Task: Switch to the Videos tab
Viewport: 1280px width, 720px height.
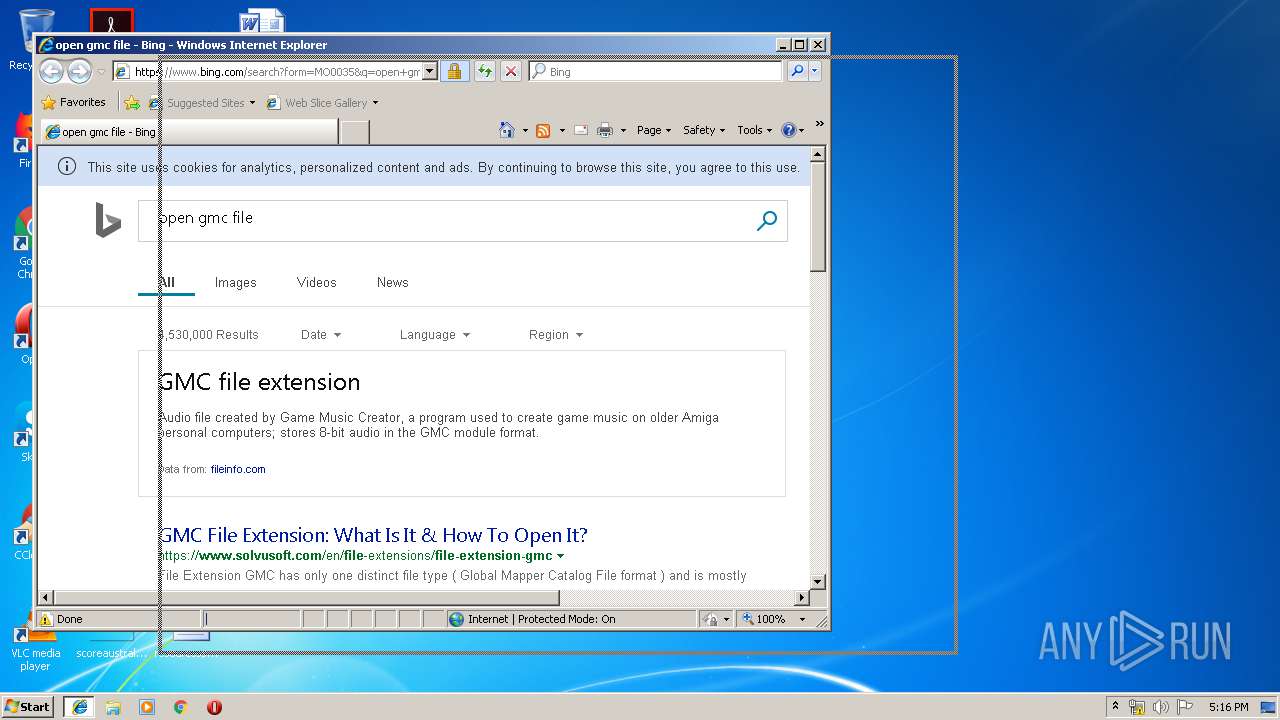Action: pos(317,283)
